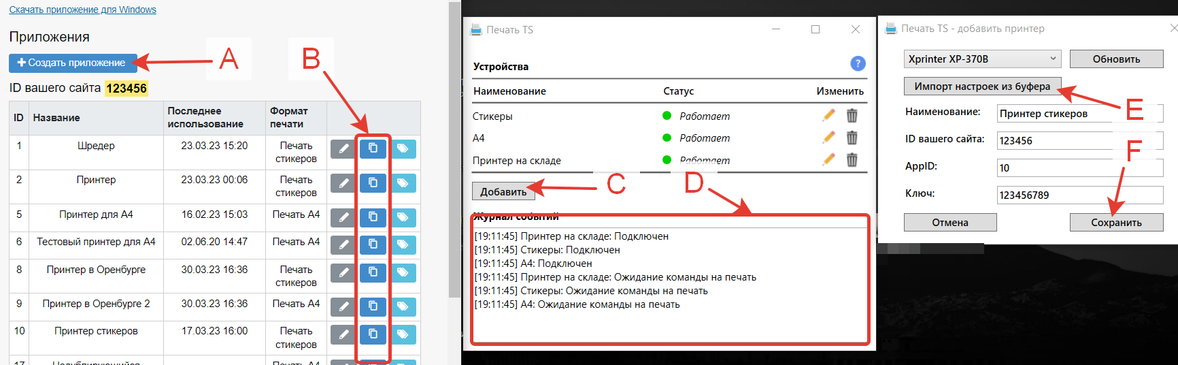Focus the Наименование input field
This screenshot has width=1178, height=365.
(x=1080, y=113)
